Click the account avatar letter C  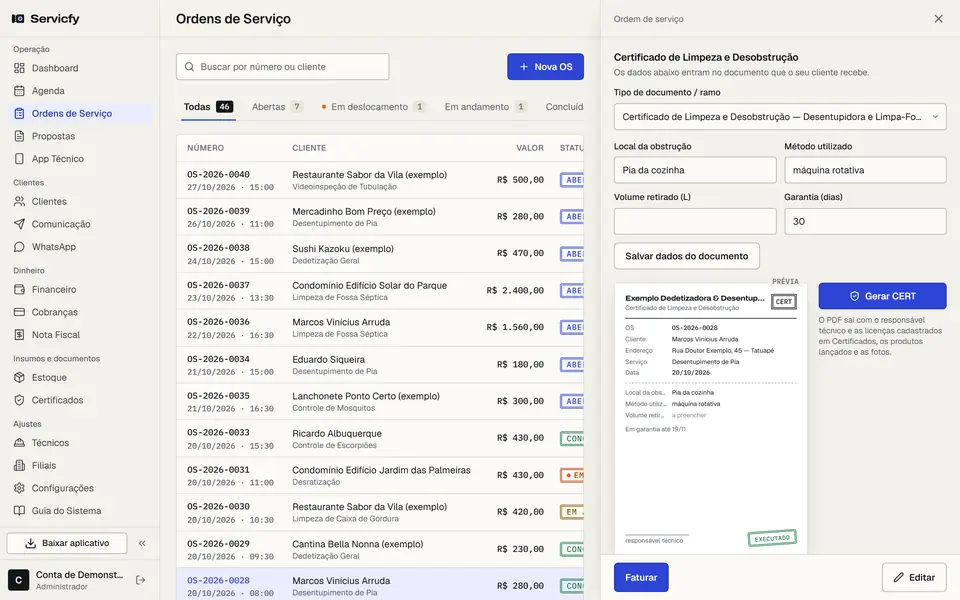point(18,580)
